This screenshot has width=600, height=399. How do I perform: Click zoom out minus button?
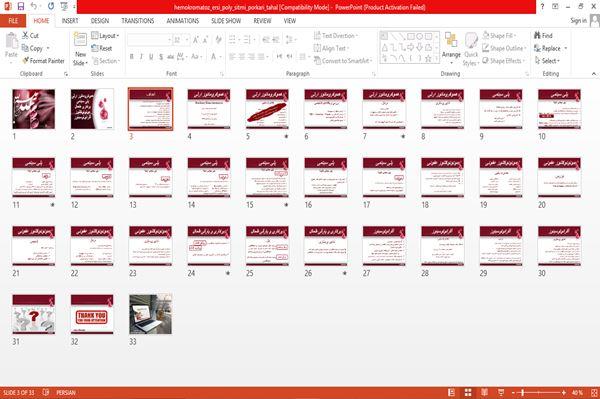coord(514,392)
